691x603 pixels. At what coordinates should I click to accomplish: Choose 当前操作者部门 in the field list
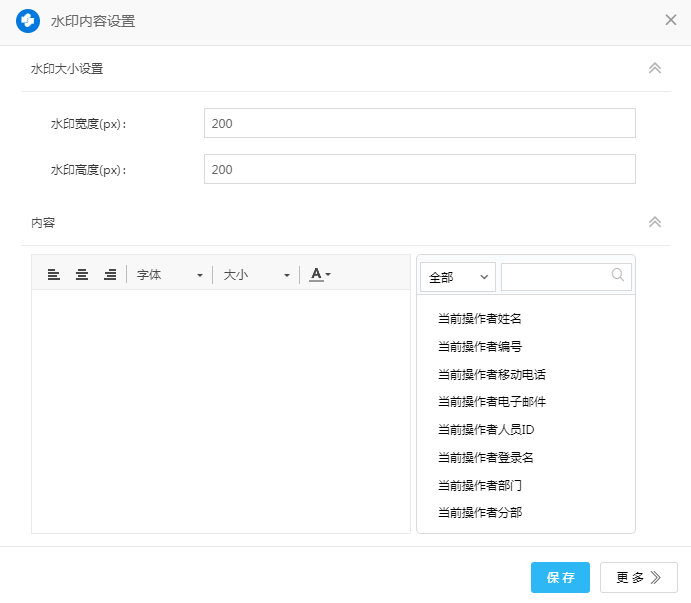[x=480, y=485]
